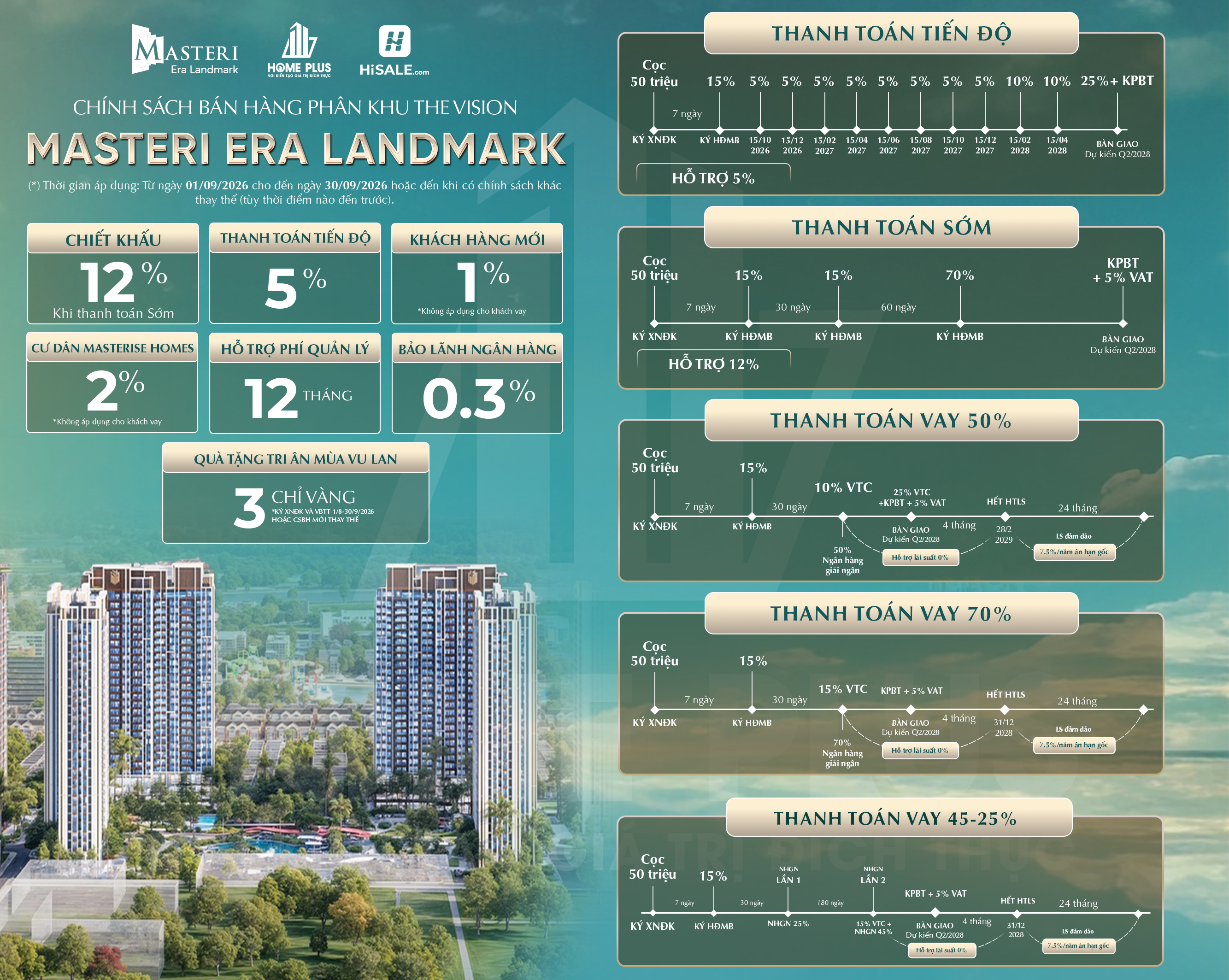Select the 70% marker in Thanh Toán Sớm
Screen dimensions: 1229x980
(960, 275)
